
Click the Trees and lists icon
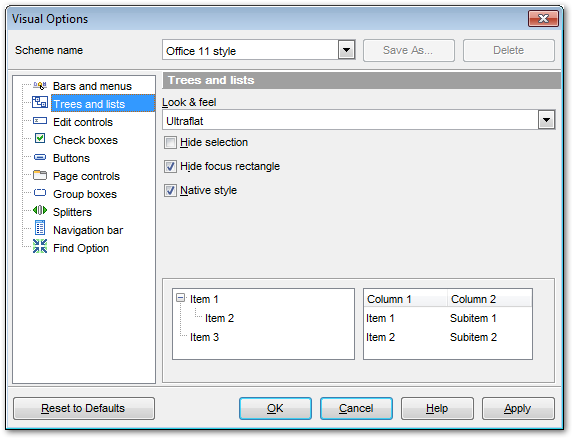coord(40,102)
